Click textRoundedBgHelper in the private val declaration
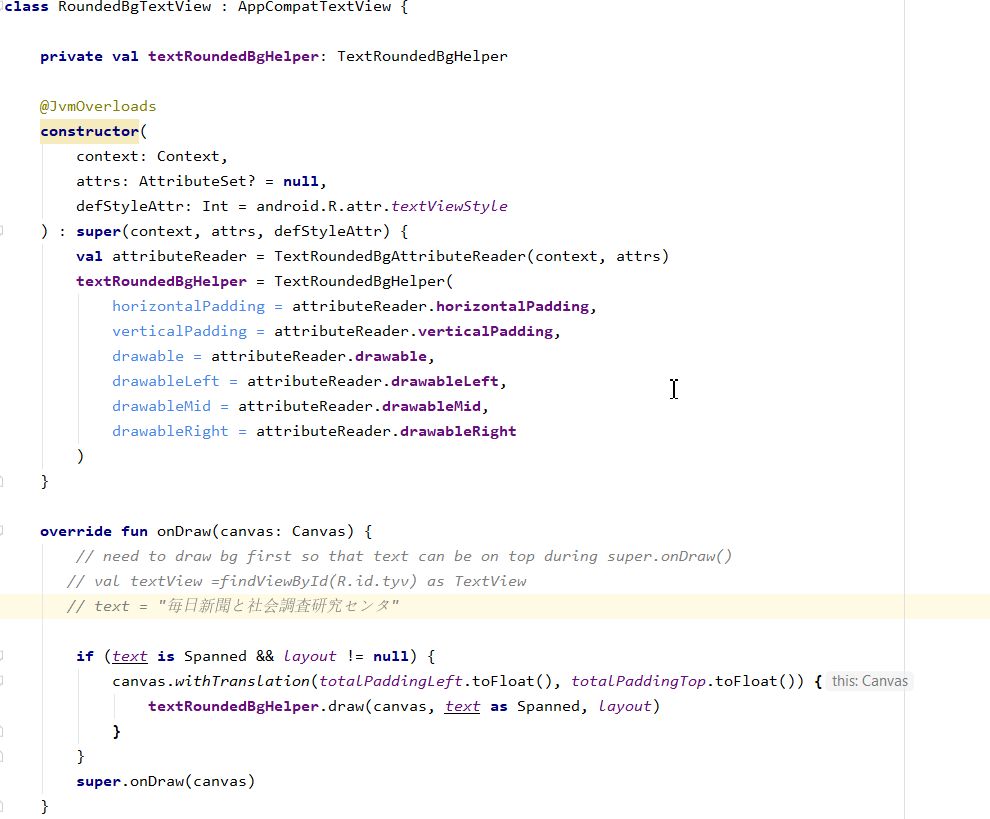Screen dimensions: 990x819 (234, 57)
